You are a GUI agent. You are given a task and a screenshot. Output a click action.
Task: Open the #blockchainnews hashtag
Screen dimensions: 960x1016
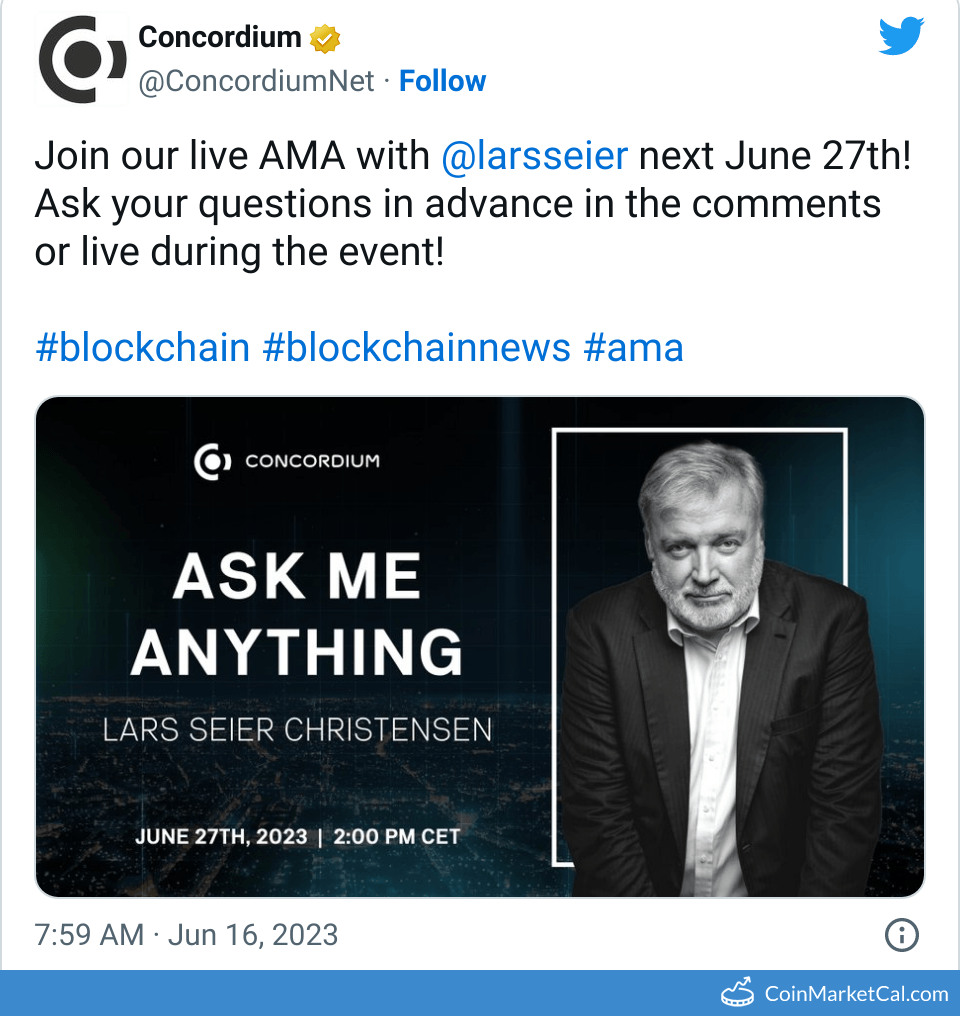[416, 347]
